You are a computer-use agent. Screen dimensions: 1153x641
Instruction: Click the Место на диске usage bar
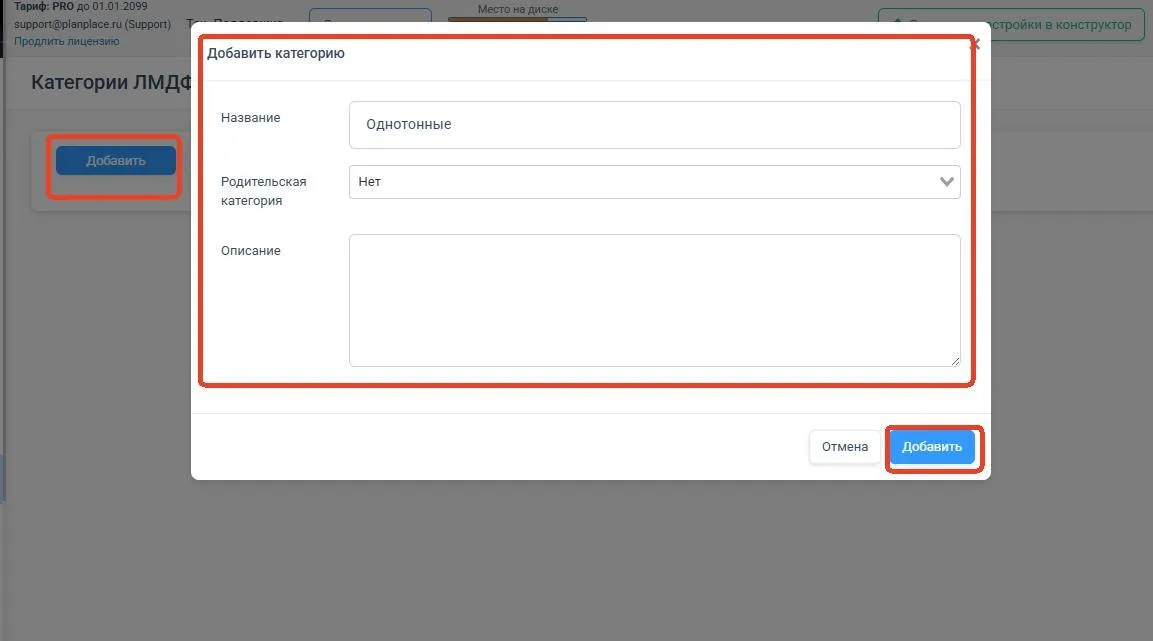(517, 19)
